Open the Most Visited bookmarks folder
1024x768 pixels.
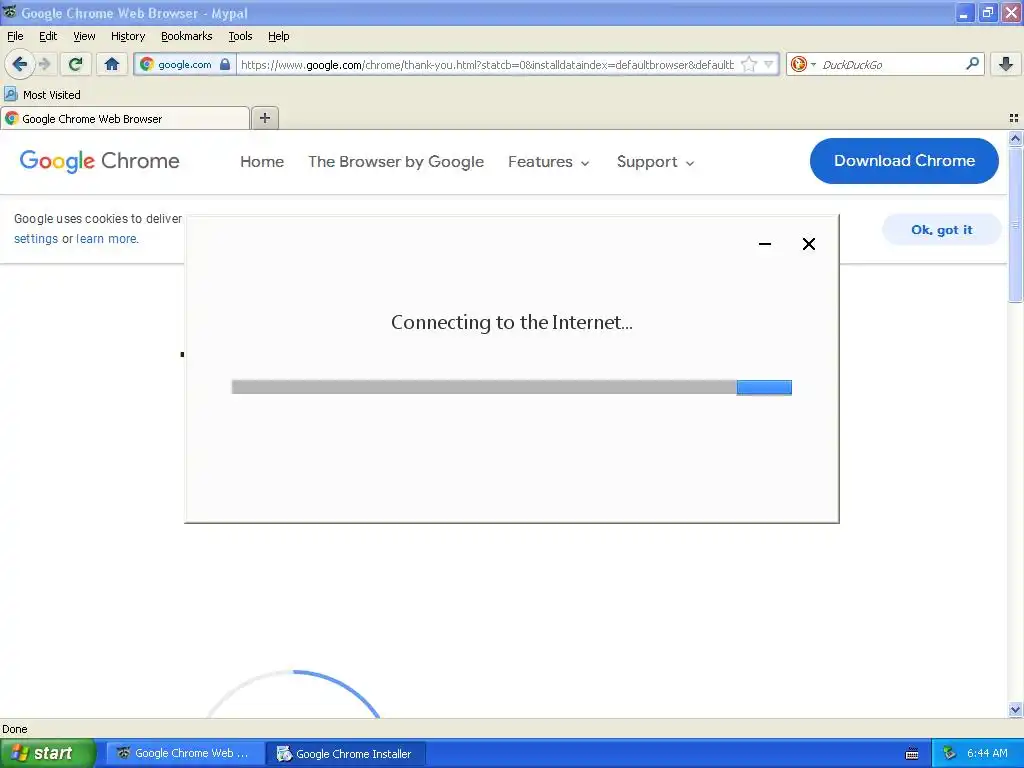tap(42, 95)
